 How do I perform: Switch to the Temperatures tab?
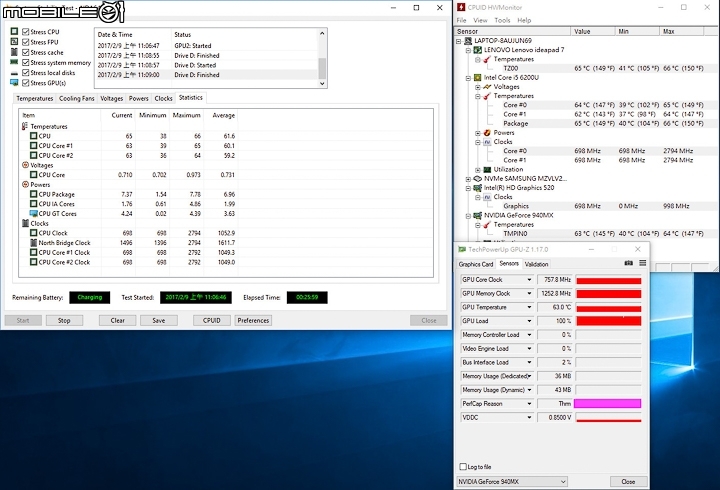(34, 98)
